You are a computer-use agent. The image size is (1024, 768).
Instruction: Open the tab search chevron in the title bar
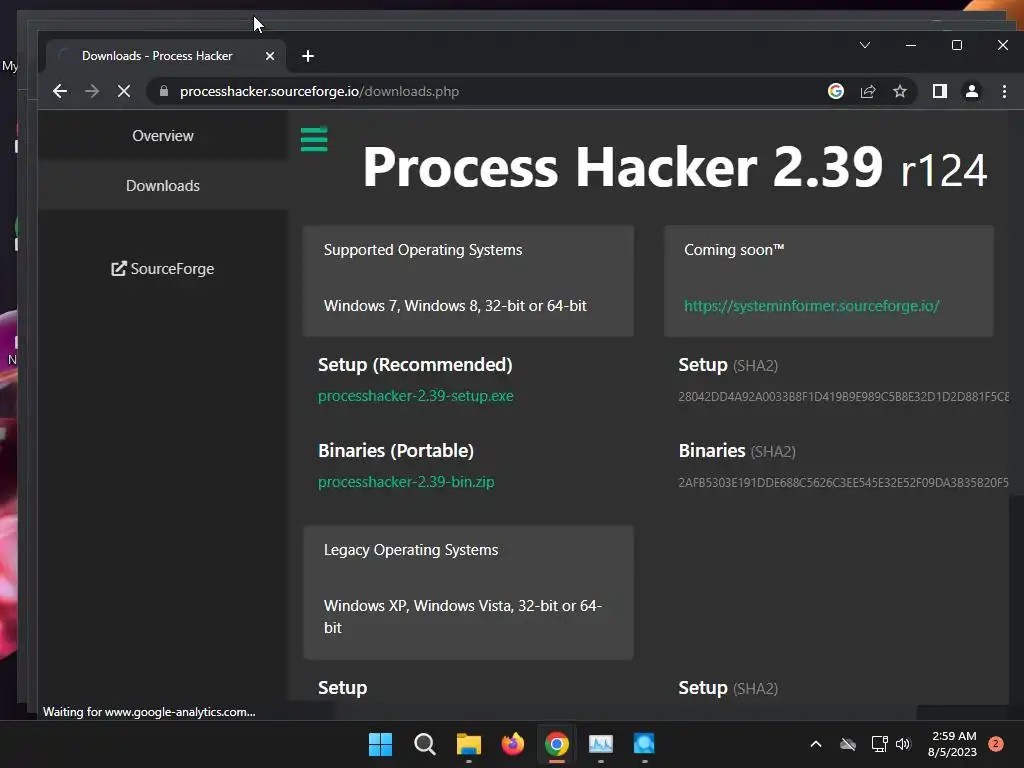coord(865,45)
